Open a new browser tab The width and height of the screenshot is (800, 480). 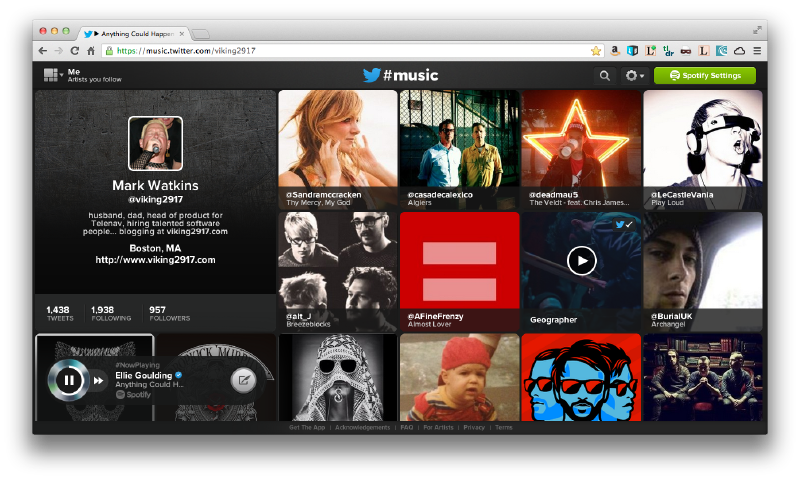(201, 34)
